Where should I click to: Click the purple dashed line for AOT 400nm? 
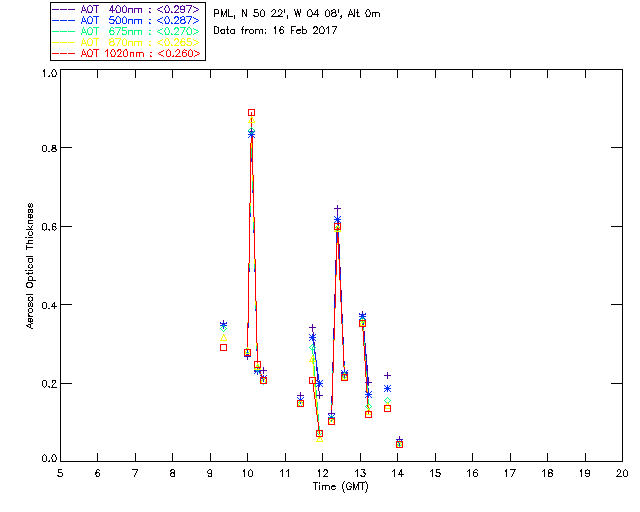pyautogui.click(x=64, y=9)
